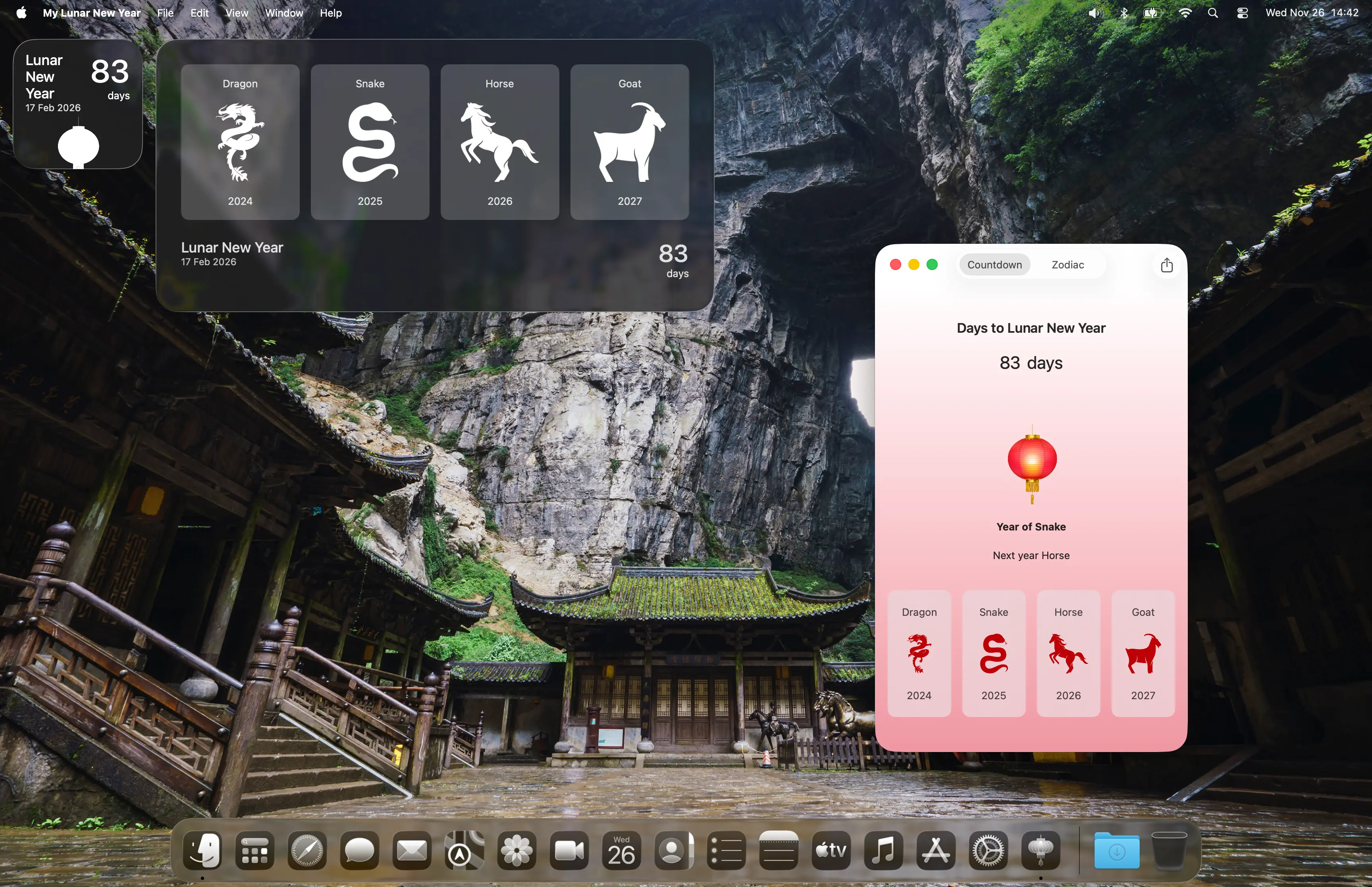Click the Bluetooth icon in the menu bar
This screenshot has width=1372, height=887.
click(x=1124, y=13)
